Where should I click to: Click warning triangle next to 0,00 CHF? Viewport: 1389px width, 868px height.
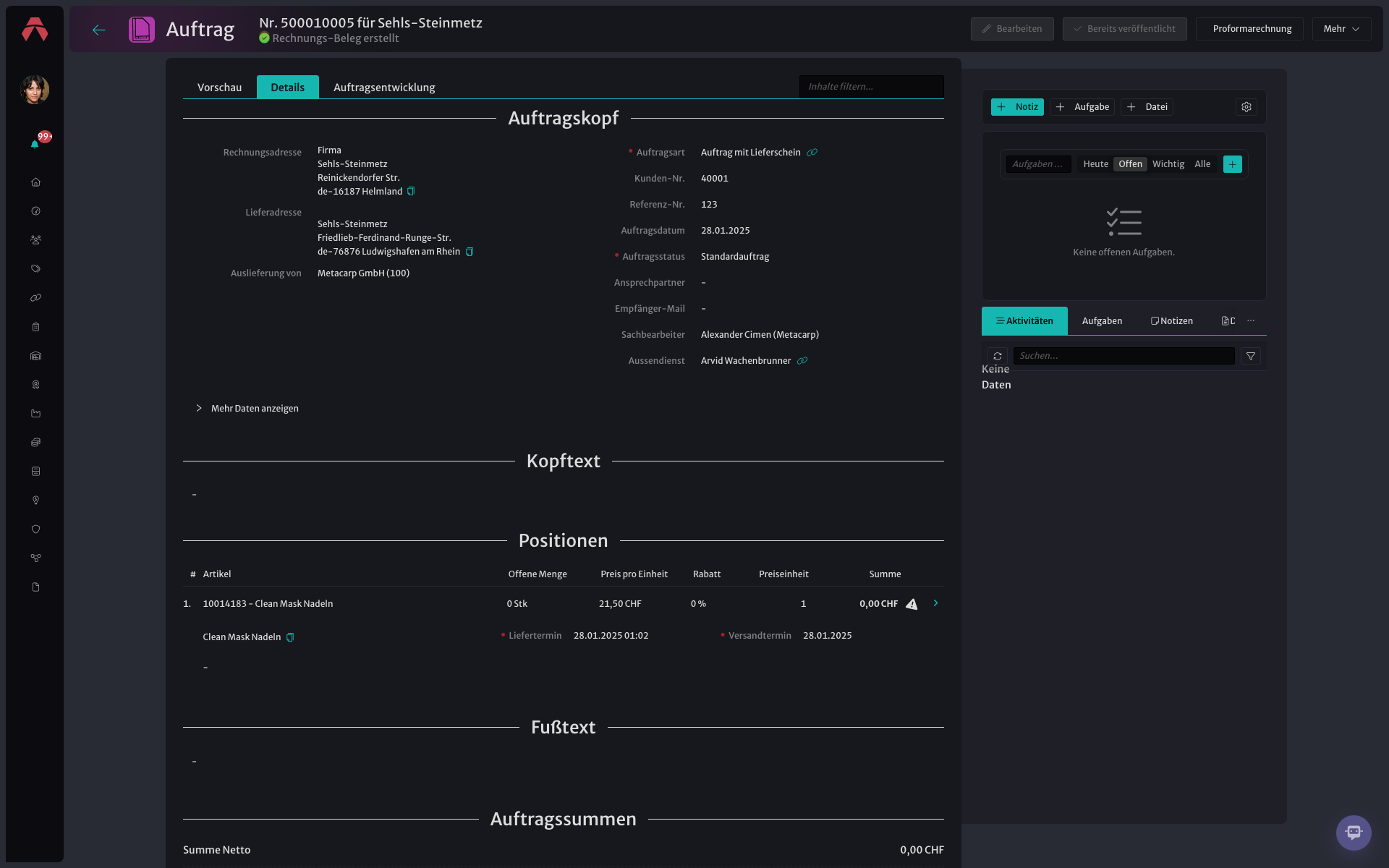912,604
